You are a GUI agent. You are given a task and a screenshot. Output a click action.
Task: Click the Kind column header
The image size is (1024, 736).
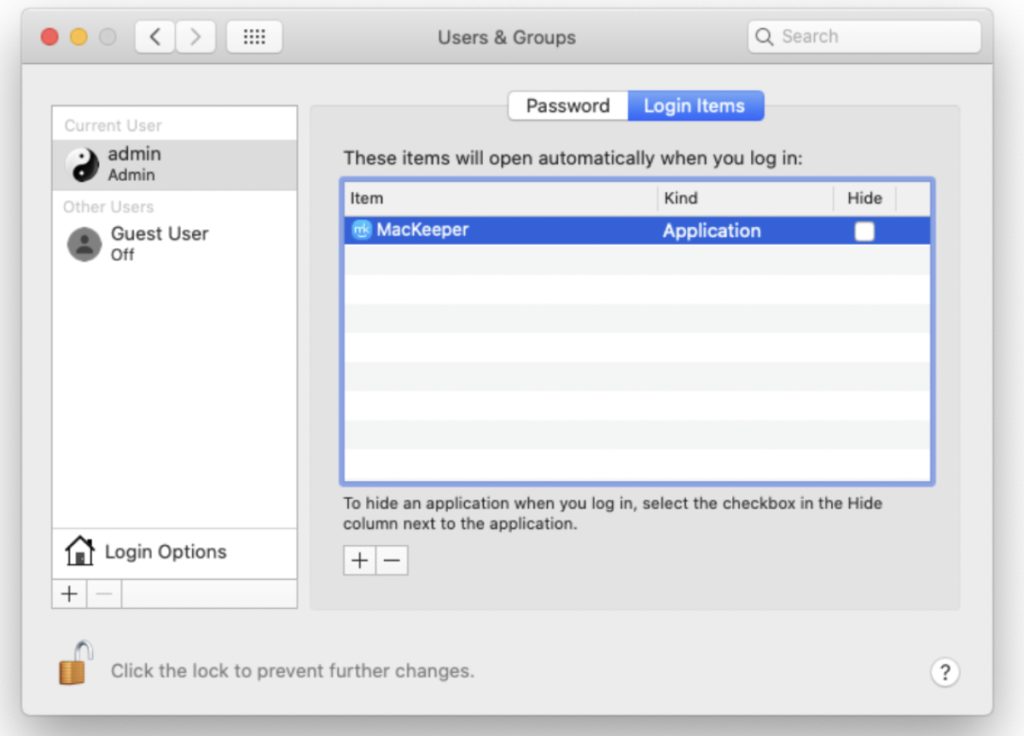pos(745,198)
